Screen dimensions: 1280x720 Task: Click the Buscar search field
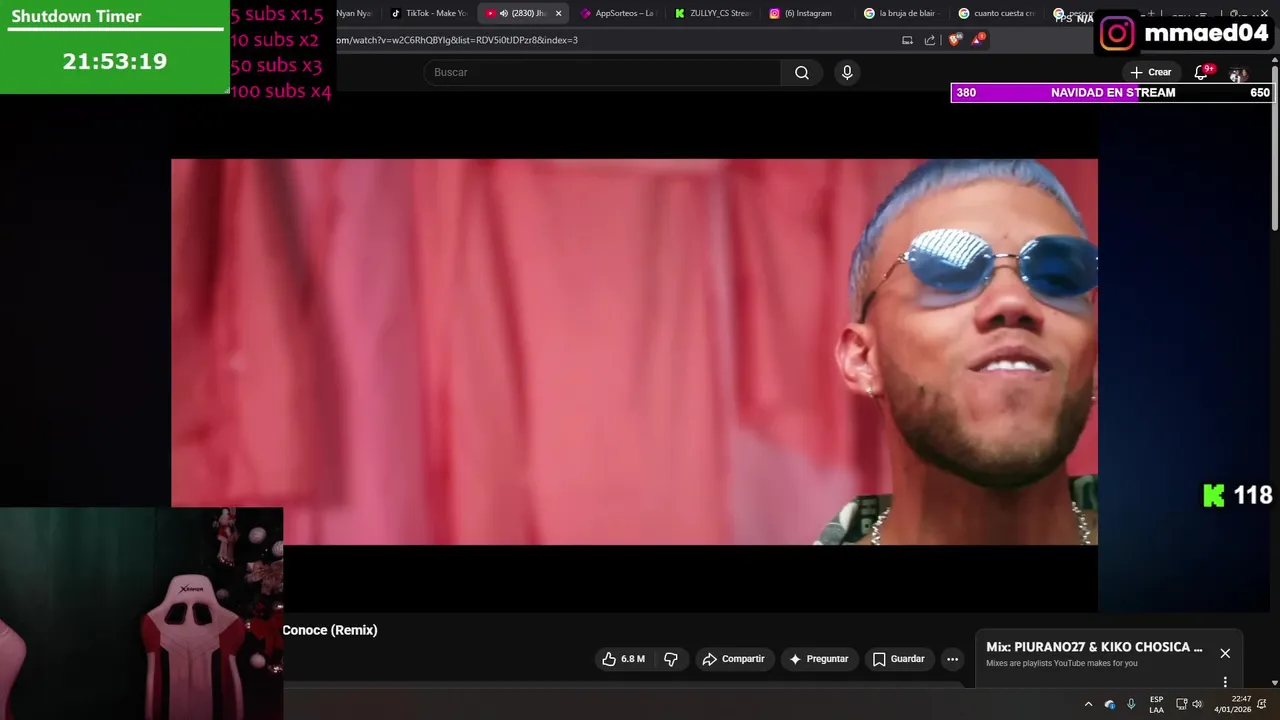click(602, 72)
